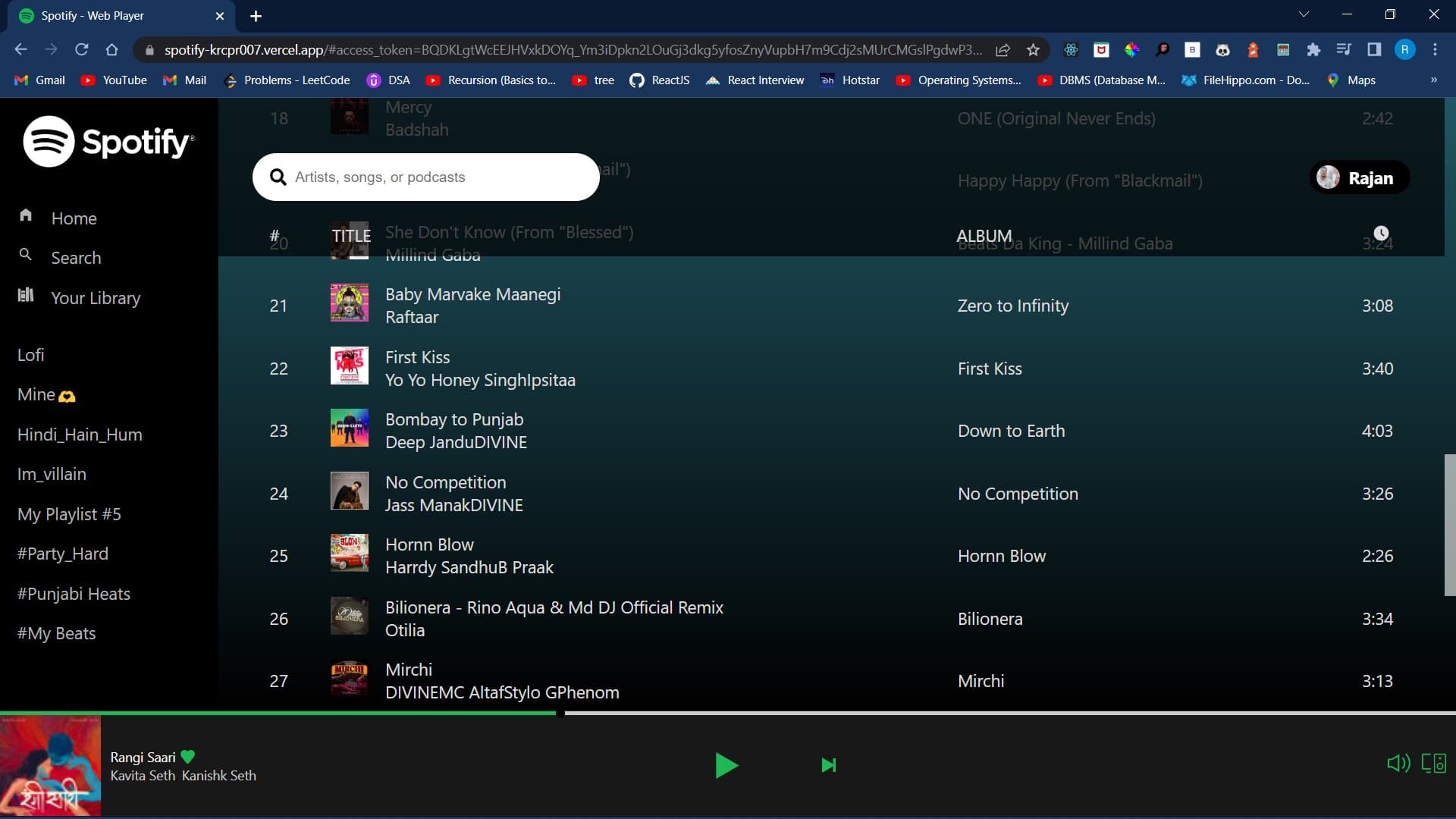Open Rajan user menu button
Viewport: 1456px width, 819px height.
[1360, 177]
